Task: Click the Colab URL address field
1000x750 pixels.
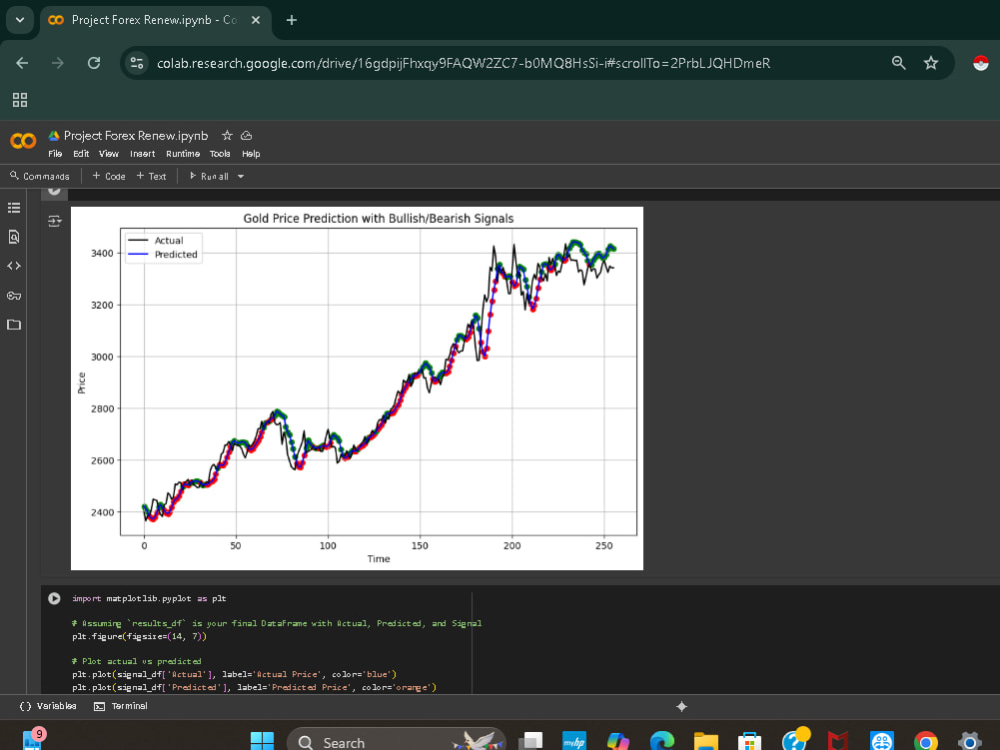Action: (464, 63)
